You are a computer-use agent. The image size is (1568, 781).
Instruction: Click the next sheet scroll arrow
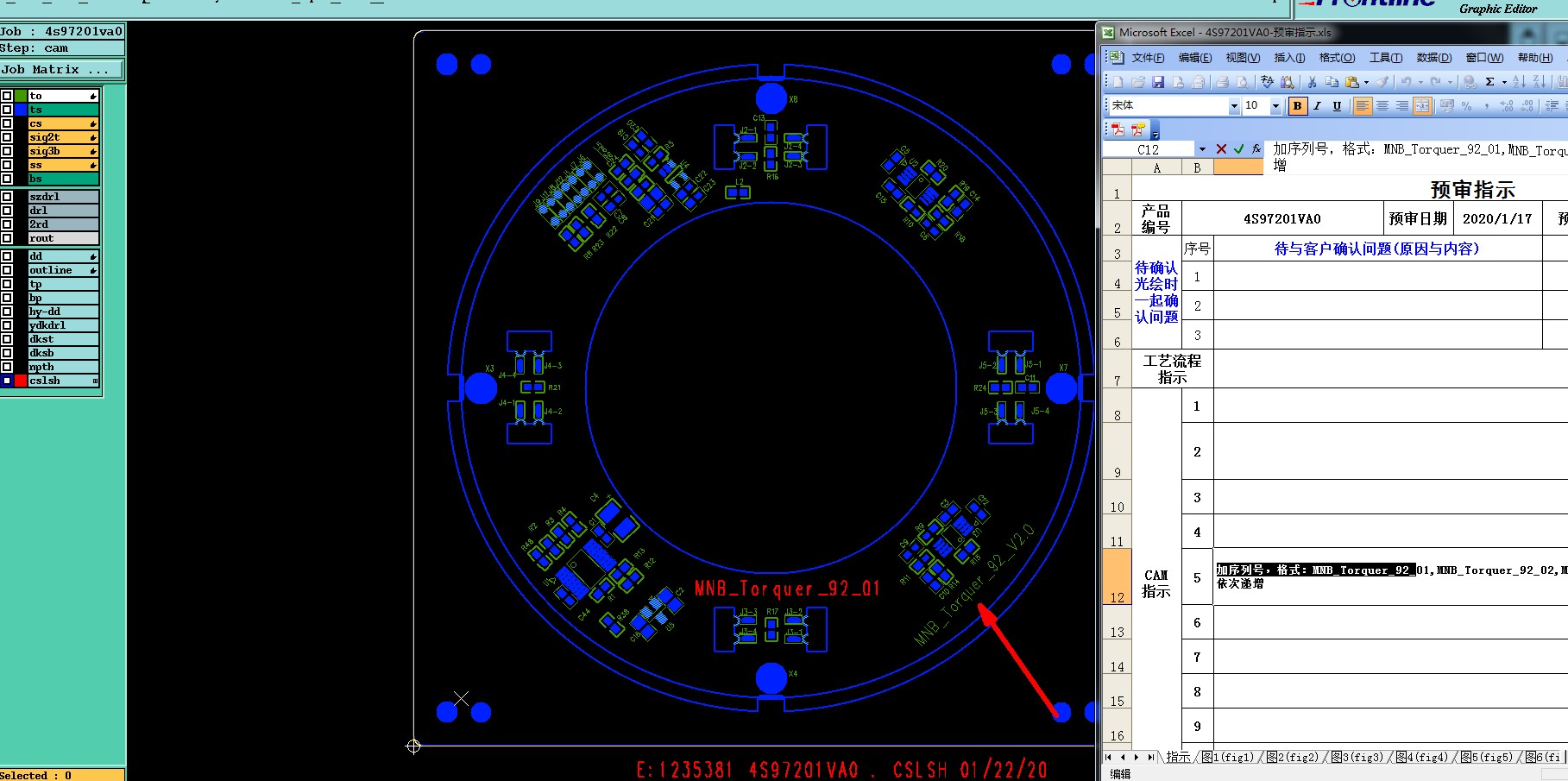coord(1137,757)
